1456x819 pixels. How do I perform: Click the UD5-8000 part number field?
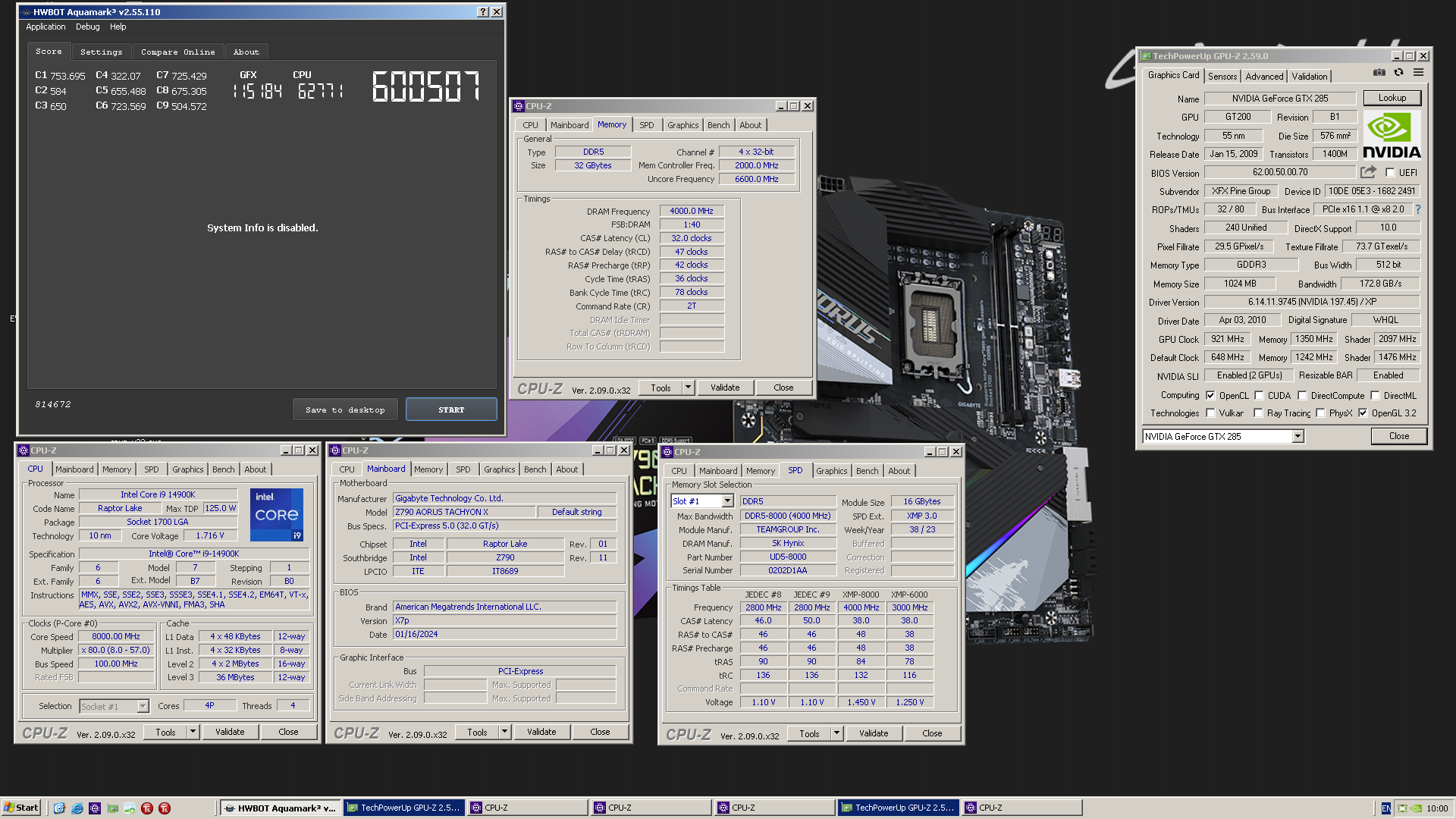(x=788, y=557)
